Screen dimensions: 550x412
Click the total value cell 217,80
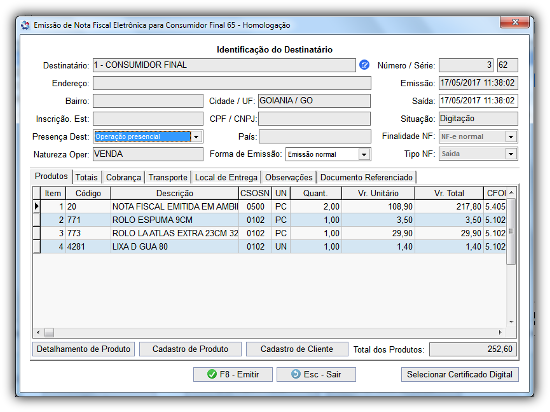click(449, 207)
